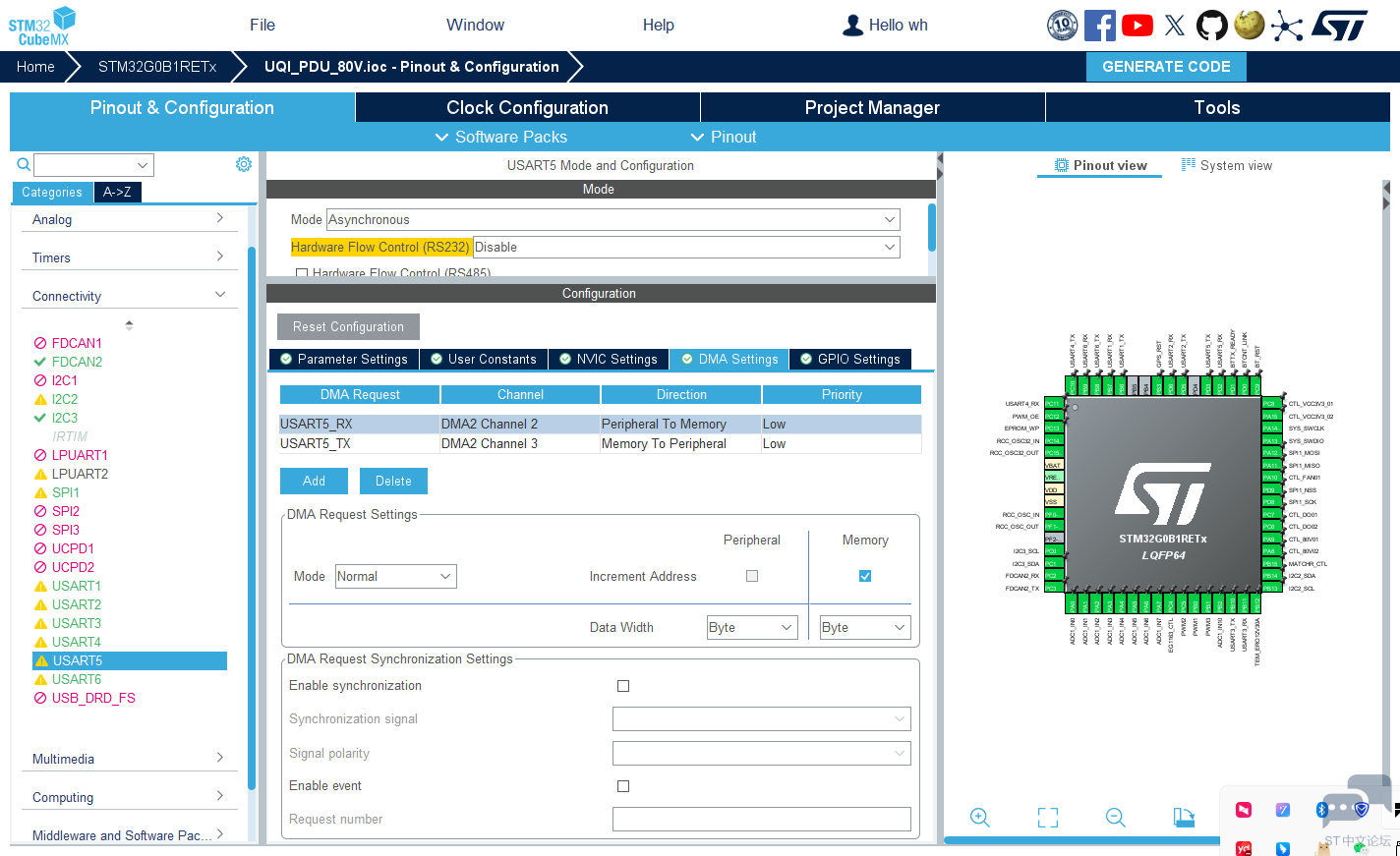Open the GitHub icon link

point(1212,25)
